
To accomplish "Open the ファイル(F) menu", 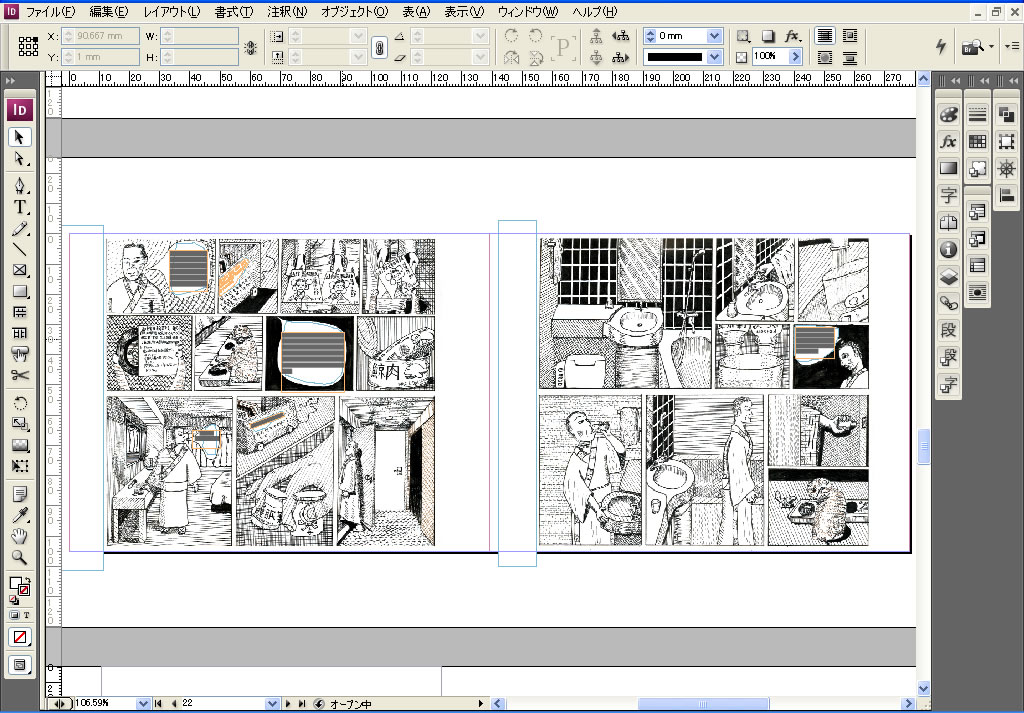I will click(49, 12).
